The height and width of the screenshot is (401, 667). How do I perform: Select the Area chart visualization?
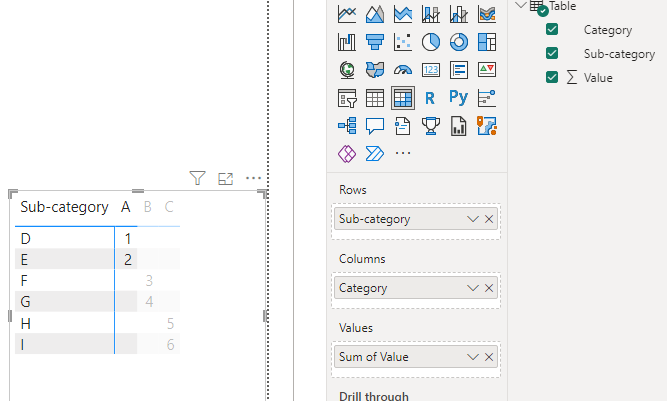pos(375,14)
